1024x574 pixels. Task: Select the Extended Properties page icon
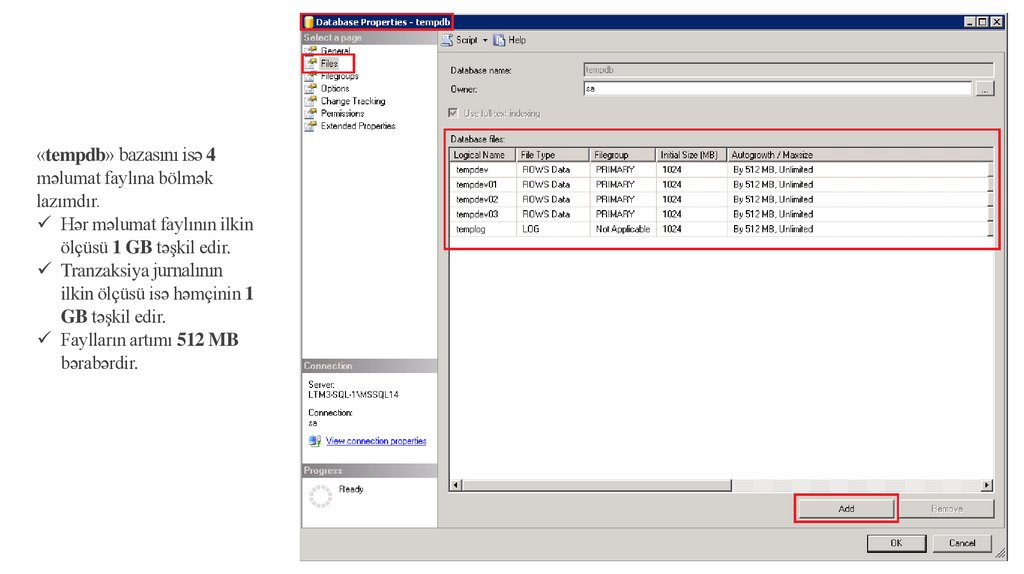click(310, 126)
